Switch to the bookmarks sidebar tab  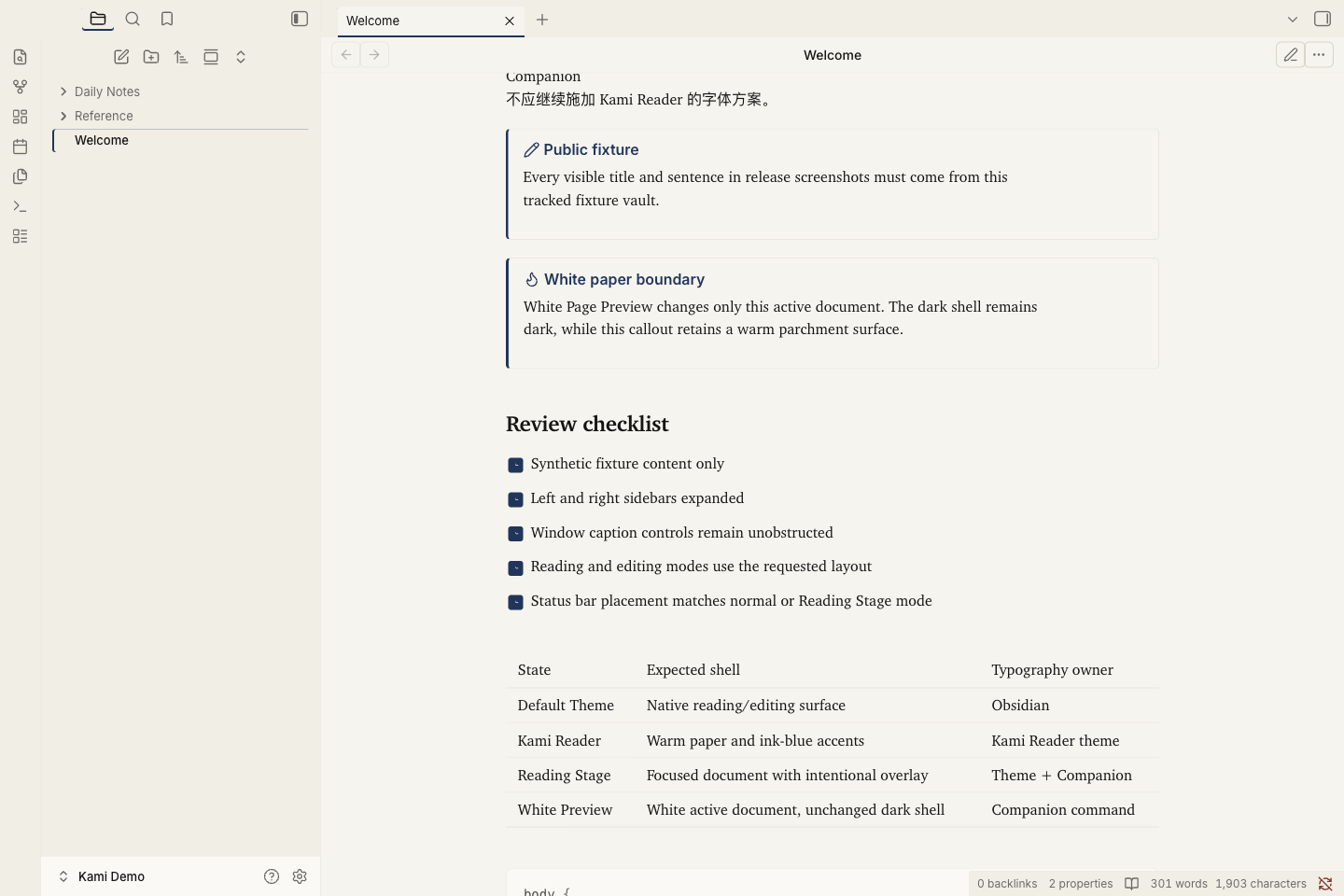click(167, 19)
